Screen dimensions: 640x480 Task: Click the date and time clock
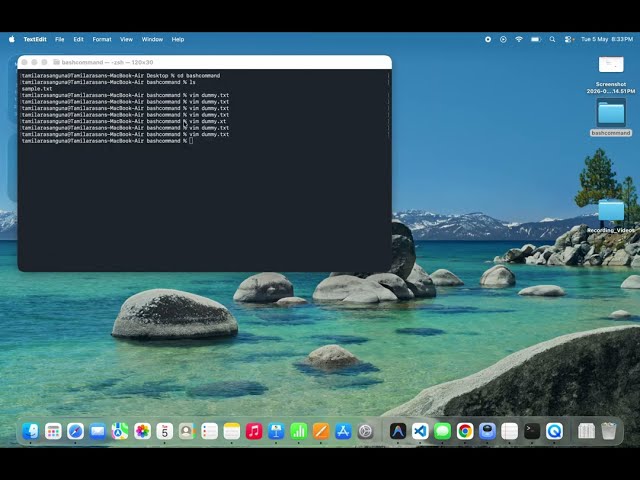607,39
